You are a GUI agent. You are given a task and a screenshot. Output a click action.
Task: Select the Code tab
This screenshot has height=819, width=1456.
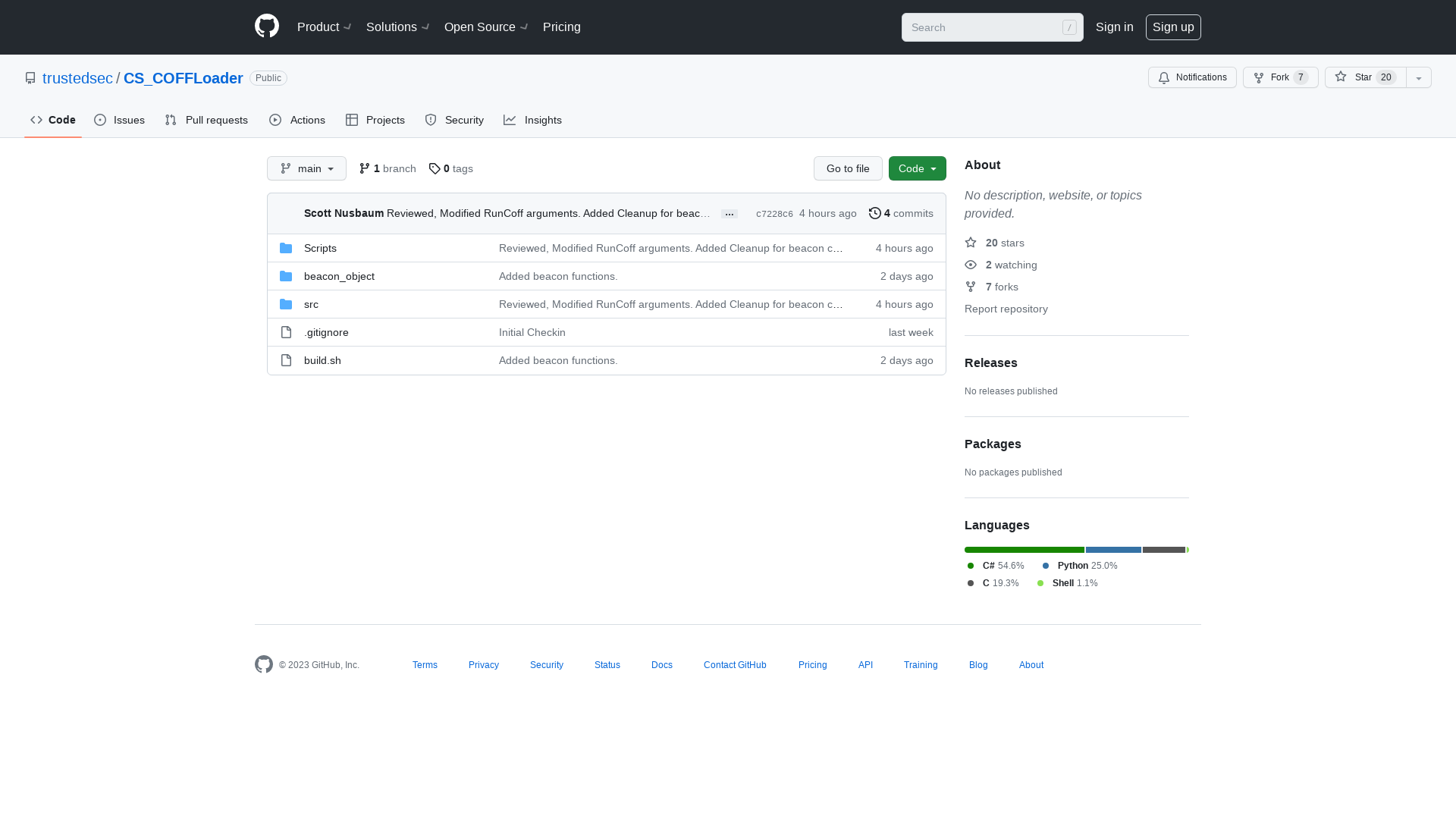52,120
